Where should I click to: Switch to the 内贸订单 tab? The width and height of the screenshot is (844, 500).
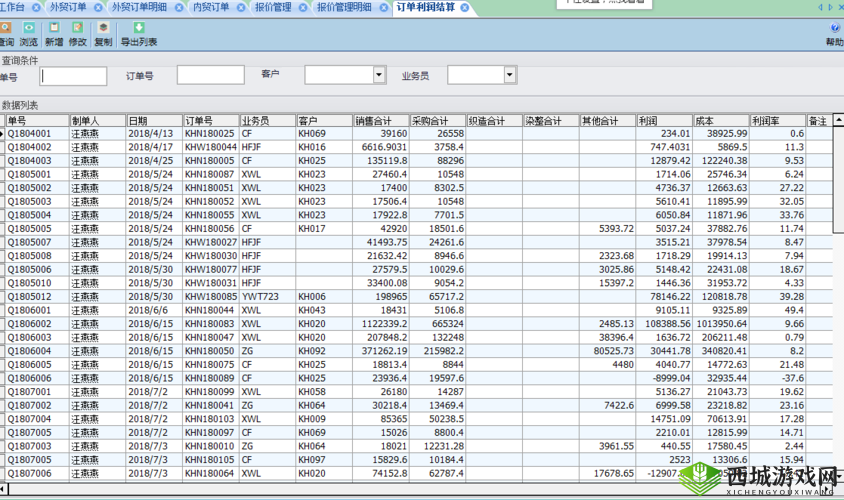pos(210,7)
